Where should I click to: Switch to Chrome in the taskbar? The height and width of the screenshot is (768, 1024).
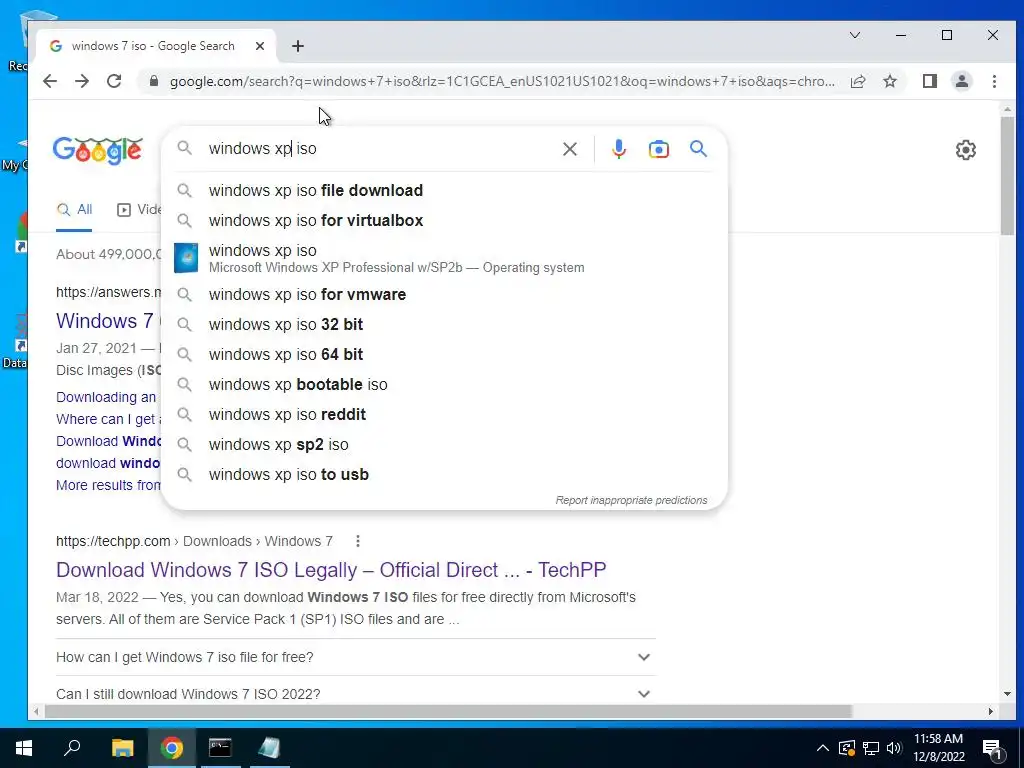tap(172, 748)
